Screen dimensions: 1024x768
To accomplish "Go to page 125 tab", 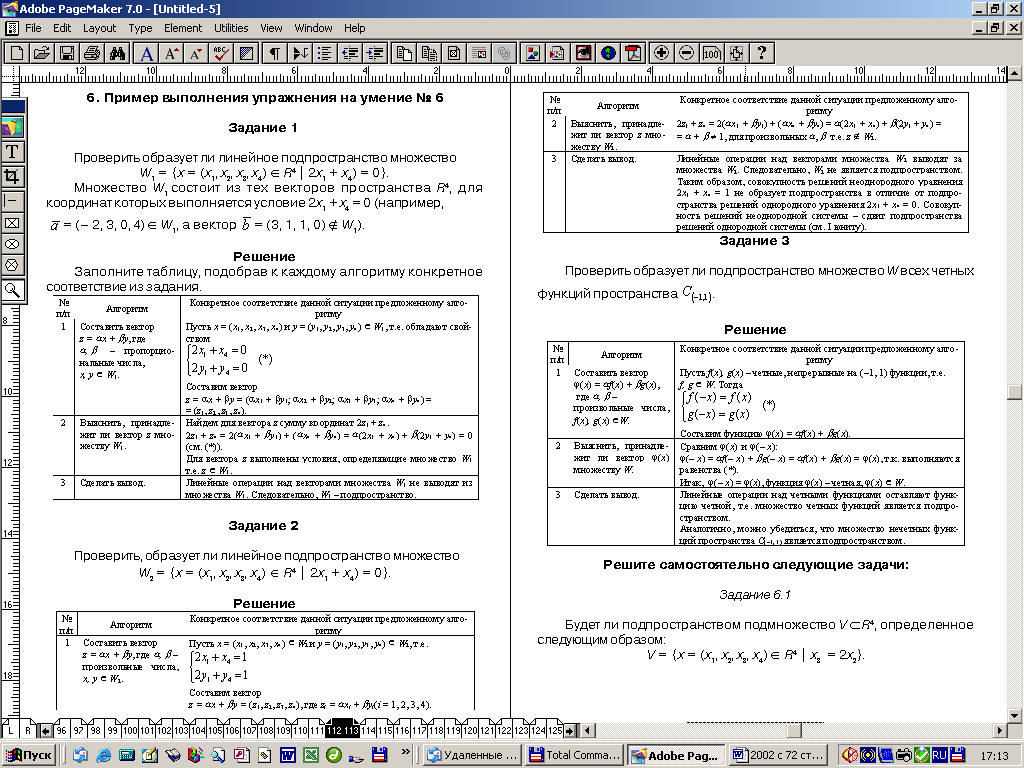I will click(555, 730).
